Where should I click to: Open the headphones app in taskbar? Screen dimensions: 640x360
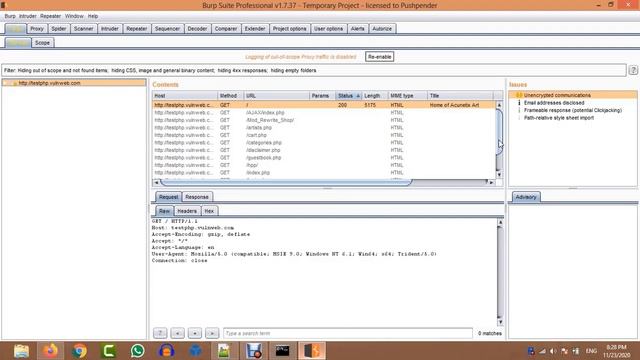click(167, 351)
